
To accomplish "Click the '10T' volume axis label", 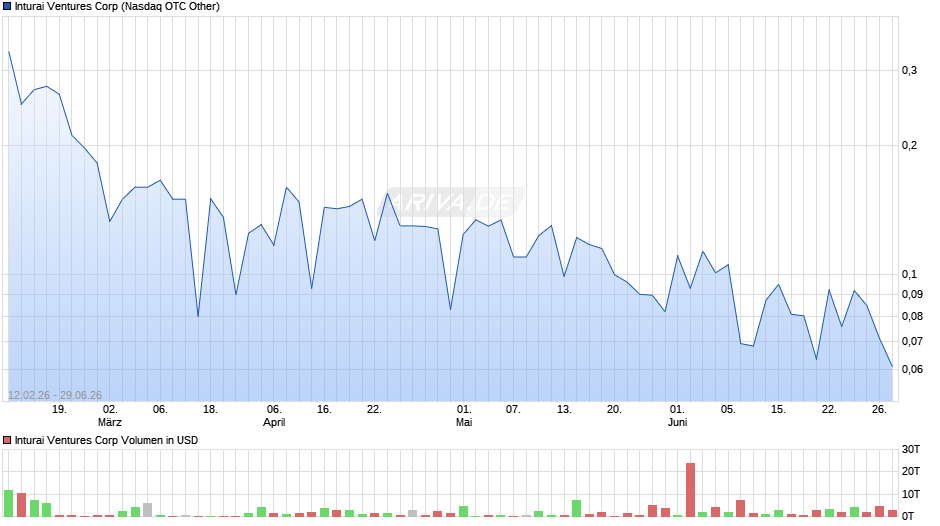I will click(911, 494).
